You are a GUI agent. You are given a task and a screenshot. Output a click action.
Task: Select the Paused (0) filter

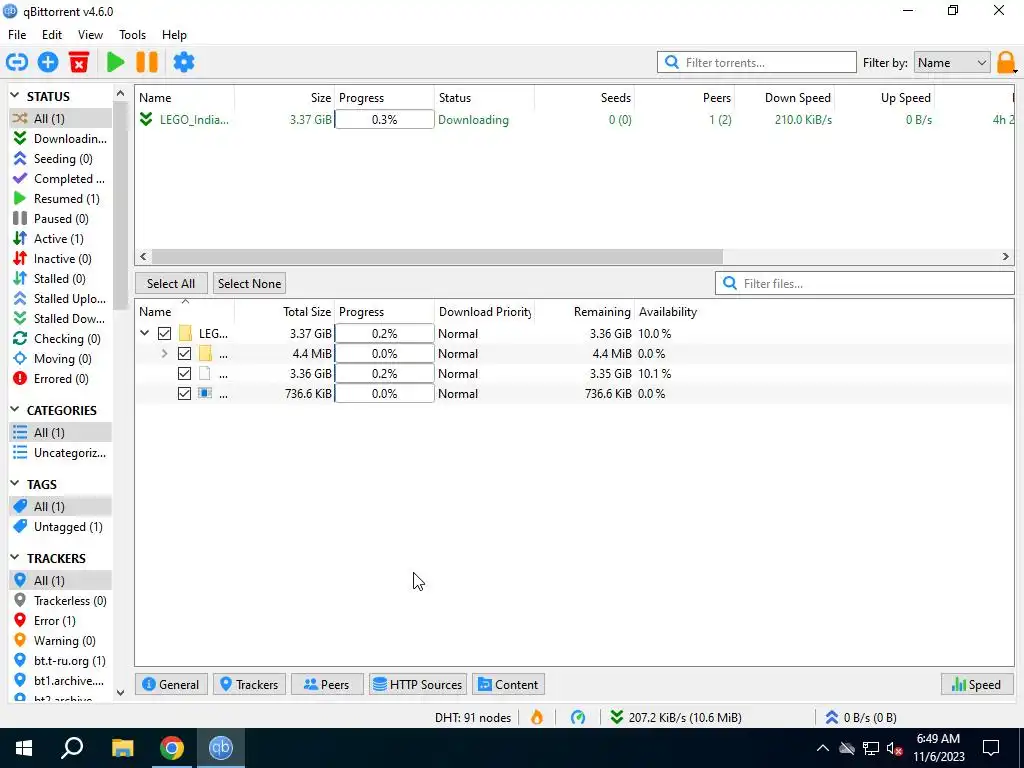pos(60,219)
